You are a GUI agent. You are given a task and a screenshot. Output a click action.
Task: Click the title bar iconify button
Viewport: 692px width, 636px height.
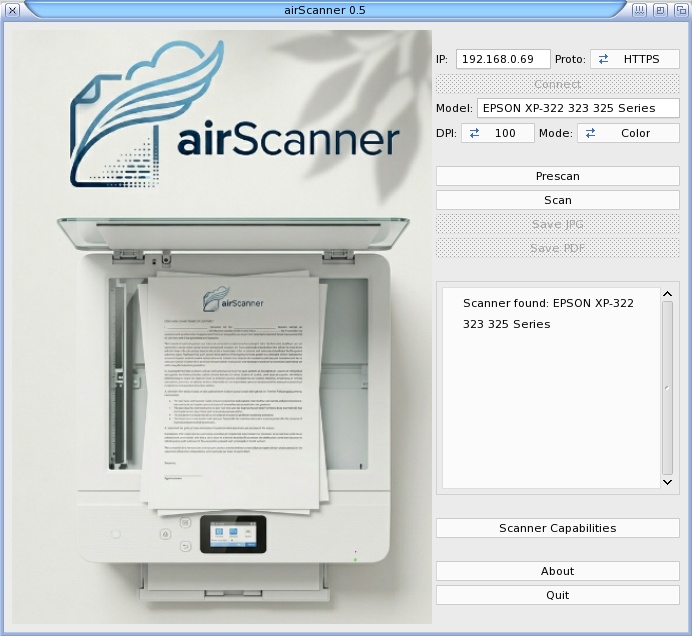click(639, 10)
